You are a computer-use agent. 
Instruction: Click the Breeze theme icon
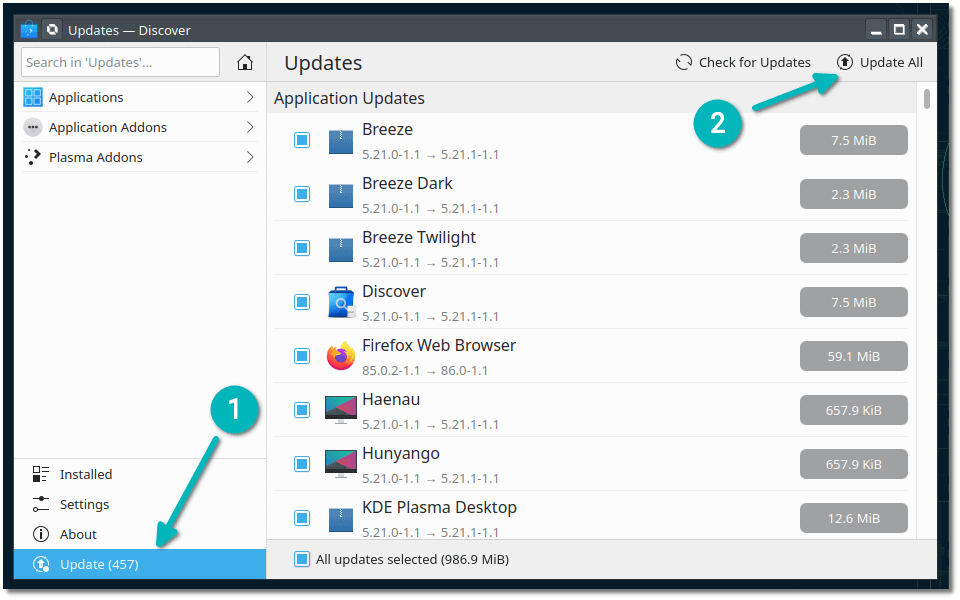(x=341, y=139)
